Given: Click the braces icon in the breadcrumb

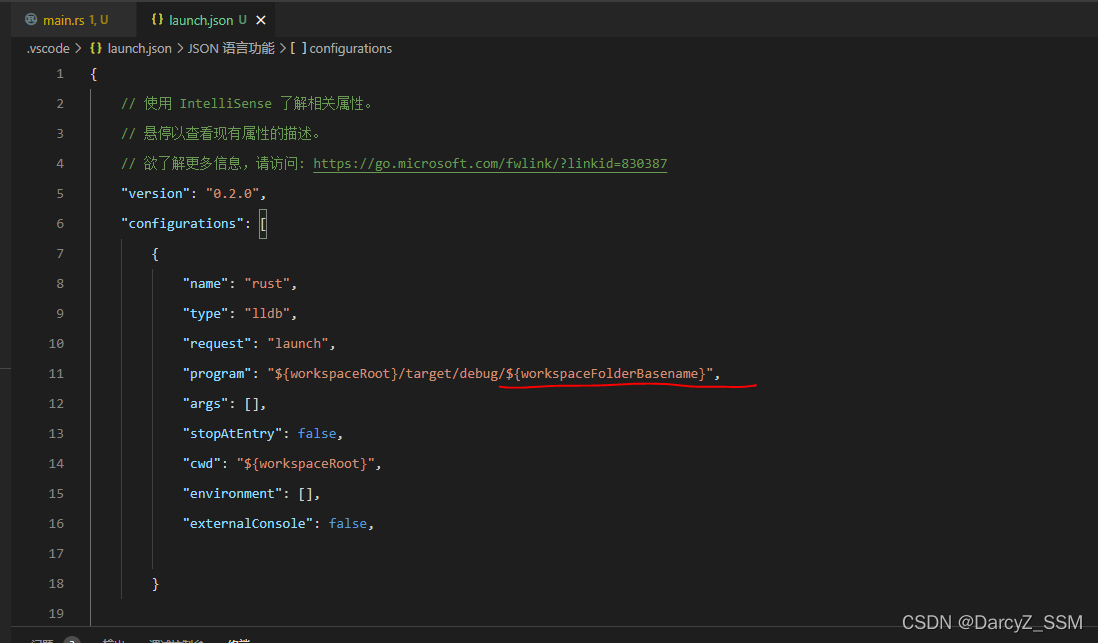Looking at the screenshot, I should (x=96, y=48).
